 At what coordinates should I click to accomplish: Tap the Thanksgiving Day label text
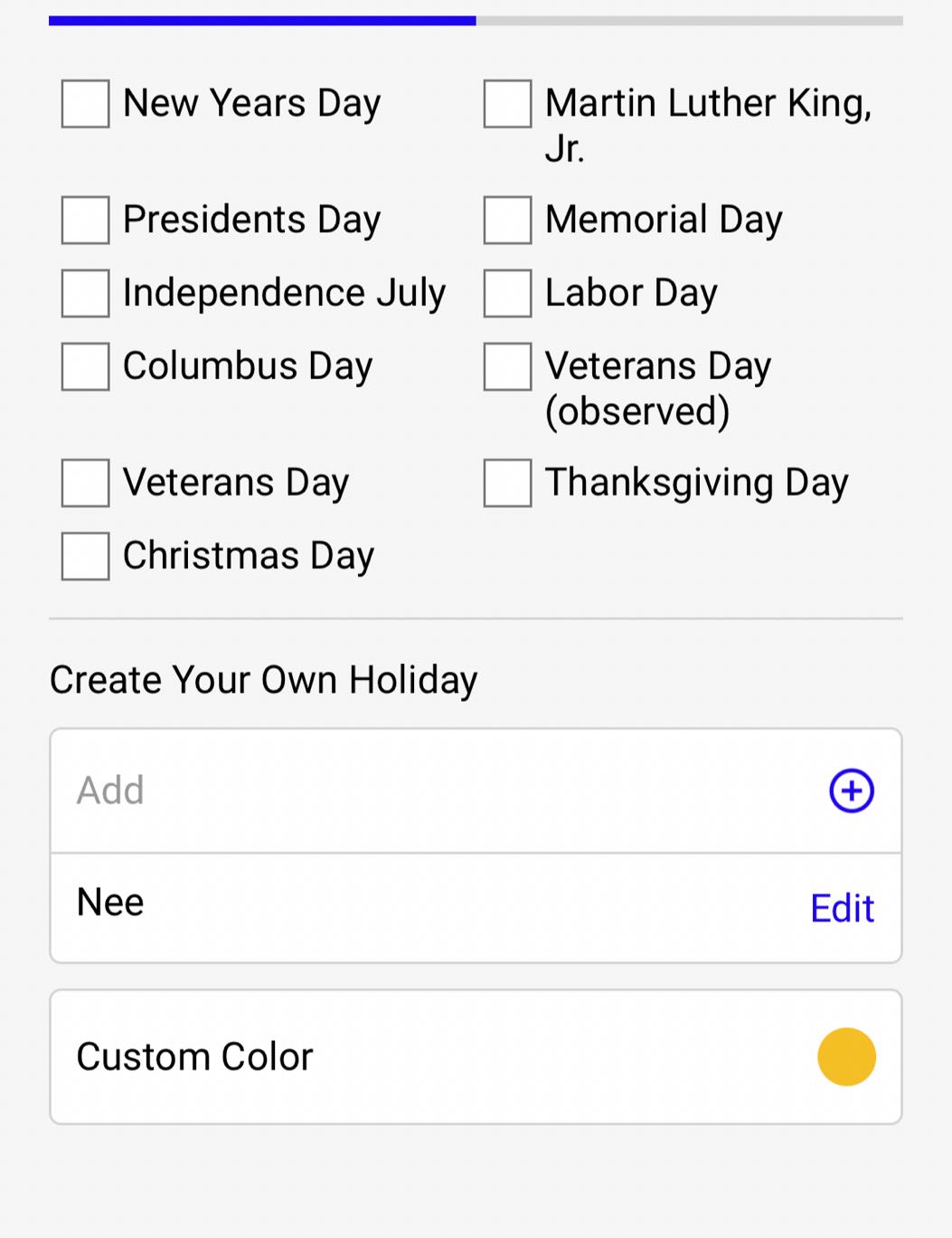pyautogui.click(x=696, y=483)
